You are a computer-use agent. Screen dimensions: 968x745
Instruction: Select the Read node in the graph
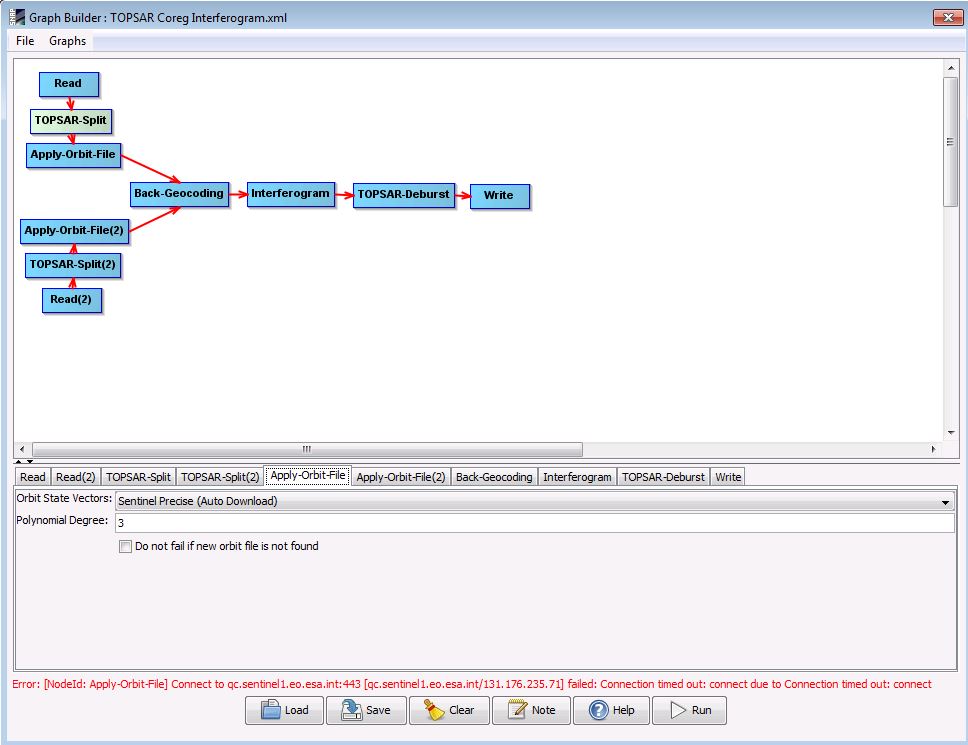[x=69, y=84]
